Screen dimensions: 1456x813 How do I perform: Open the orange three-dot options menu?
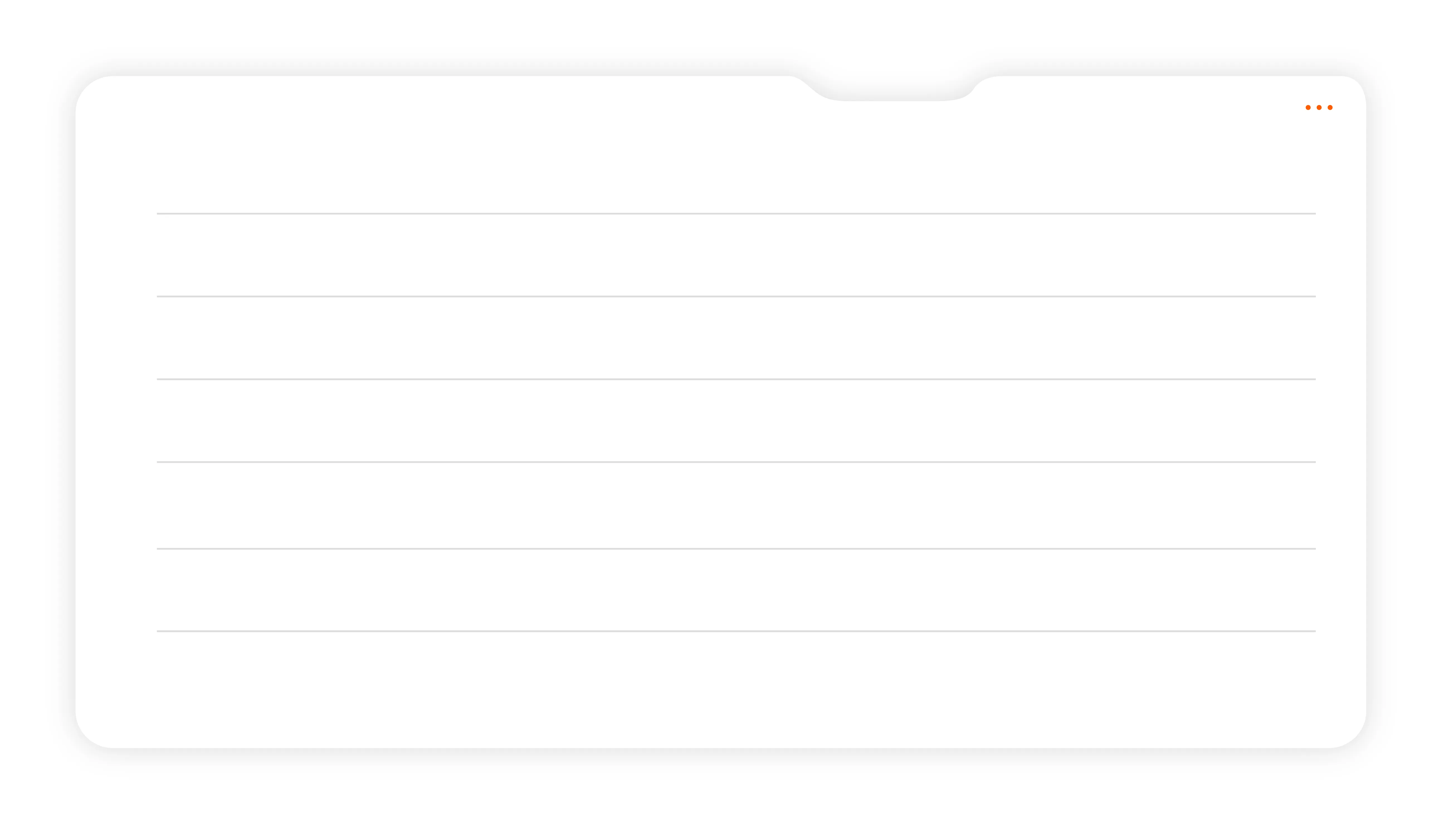pyautogui.click(x=1319, y=107)
